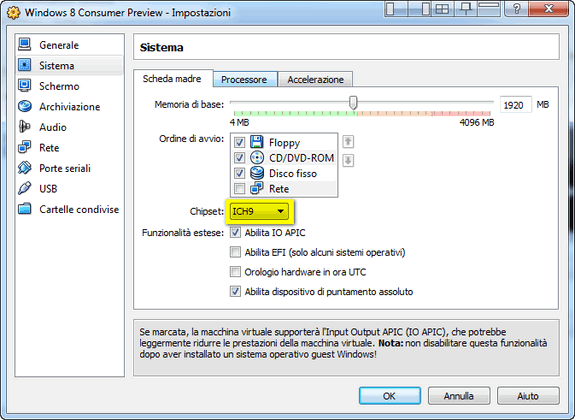Uncheck CD/DVD-ROM in boot order
This screenshot has width=575, height=420.
pyautogui.click(x=239, y=158)
